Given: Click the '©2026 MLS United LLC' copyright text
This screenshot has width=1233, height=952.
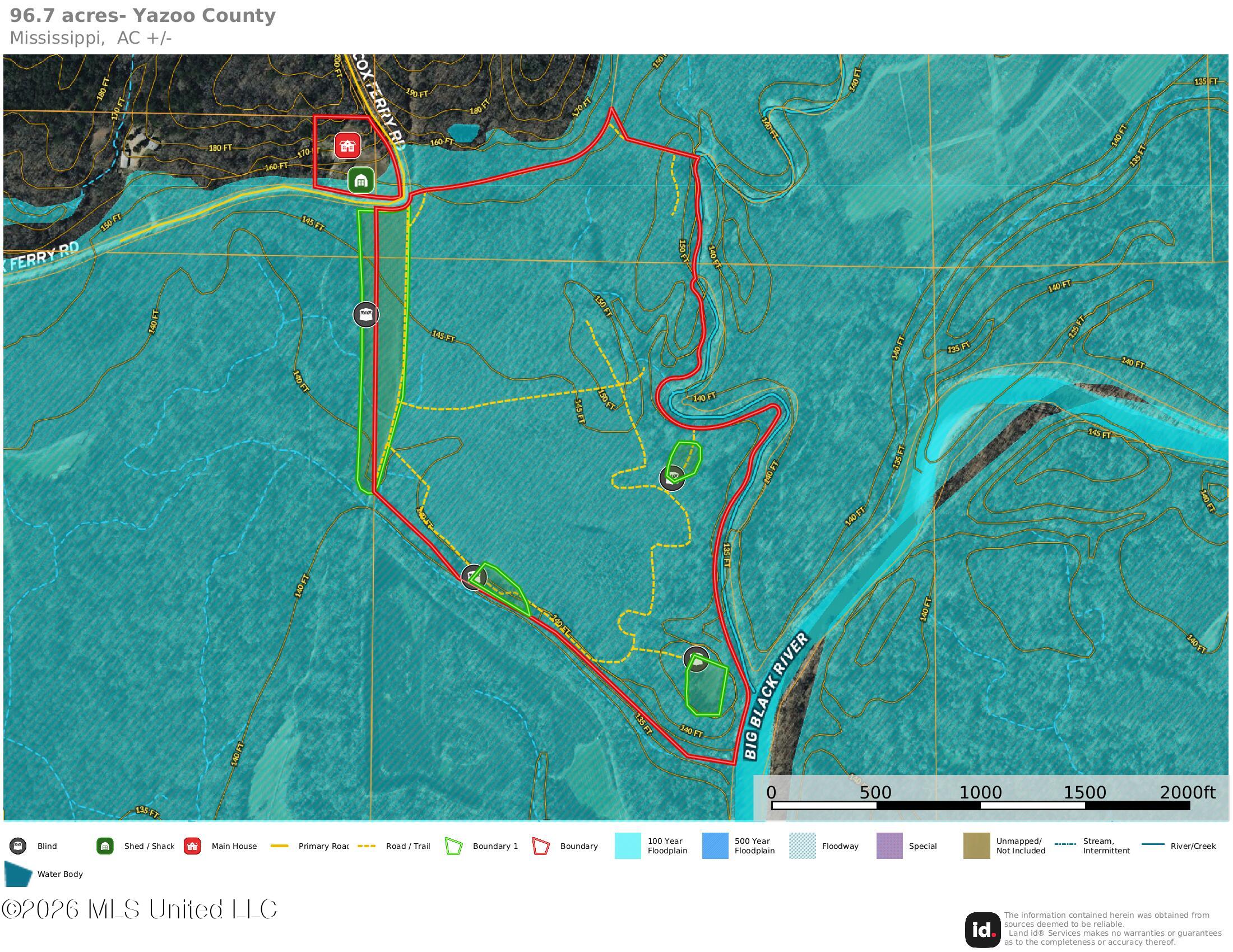Looking at the screenshot, I should coord(140,909).
